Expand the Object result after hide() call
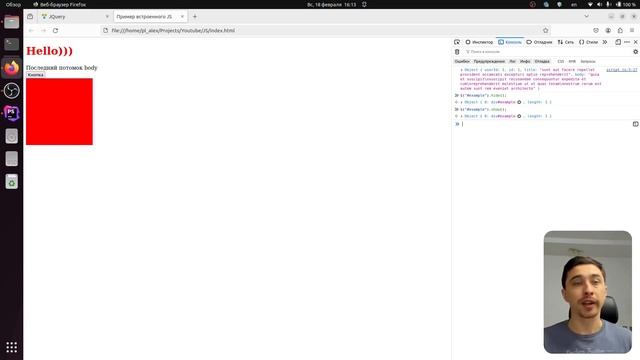The height and width of the screenshot is (360, 640). tap(462, 102)
